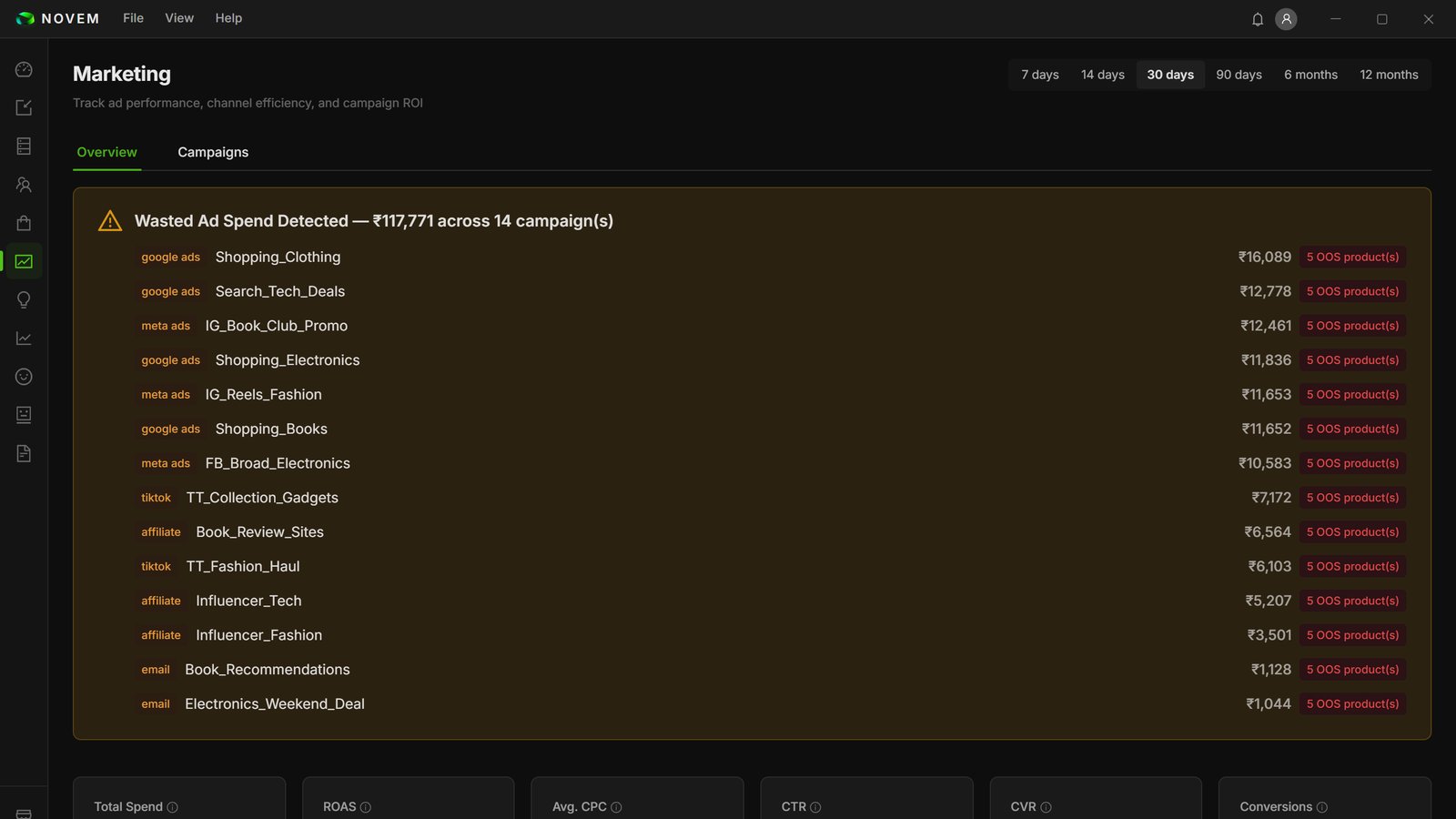
Task: Switch to the Campaigns tab
Action: (x=213, y=152)
